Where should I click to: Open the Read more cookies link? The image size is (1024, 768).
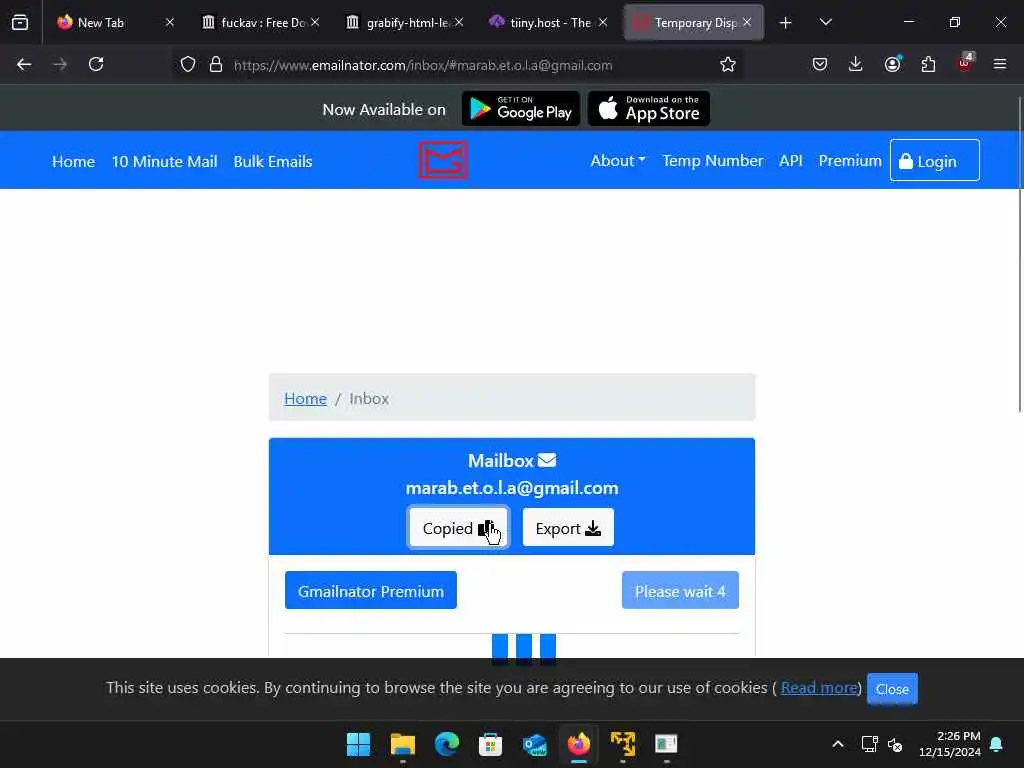(x=819, y=688)
